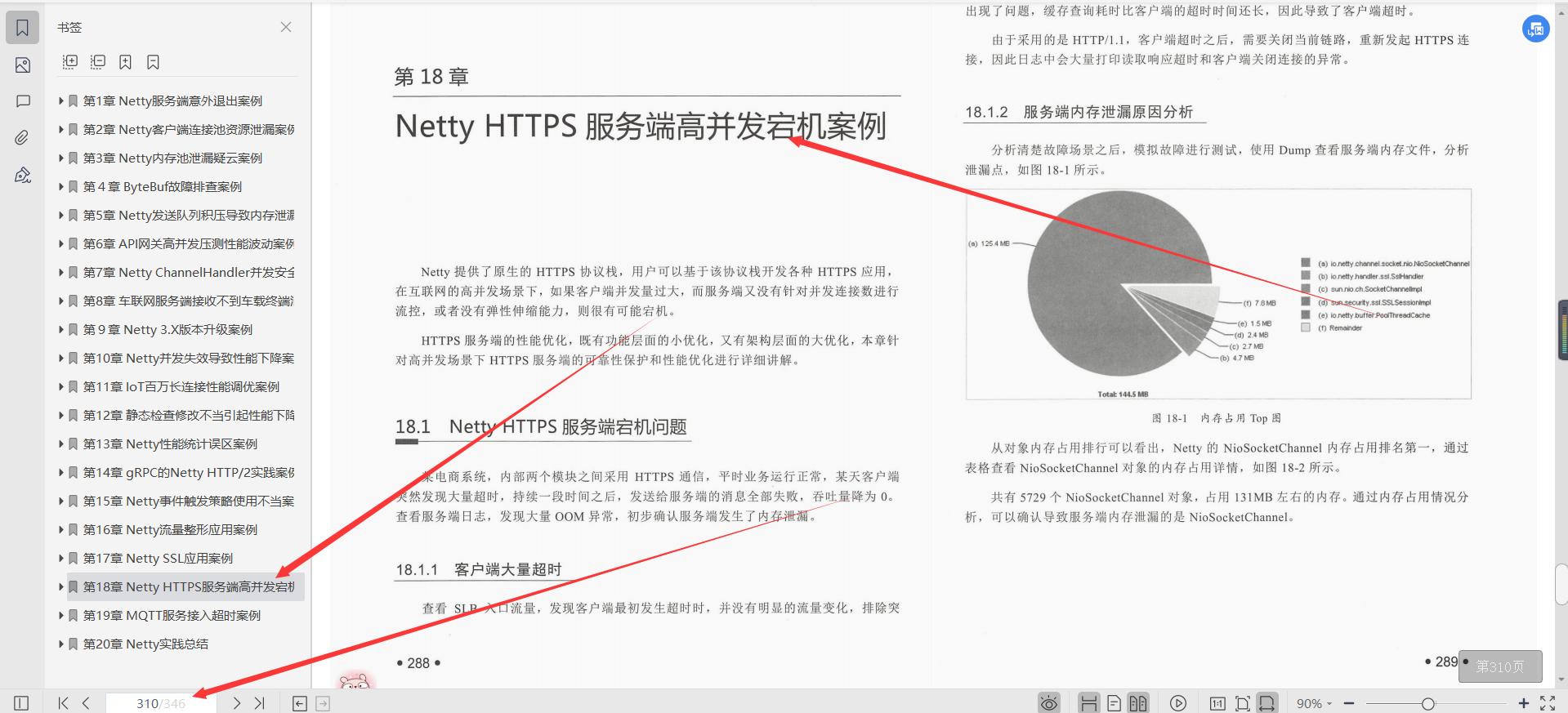Click the page number field 310/346
The image size is (1568, 713).
coord(161,703)
